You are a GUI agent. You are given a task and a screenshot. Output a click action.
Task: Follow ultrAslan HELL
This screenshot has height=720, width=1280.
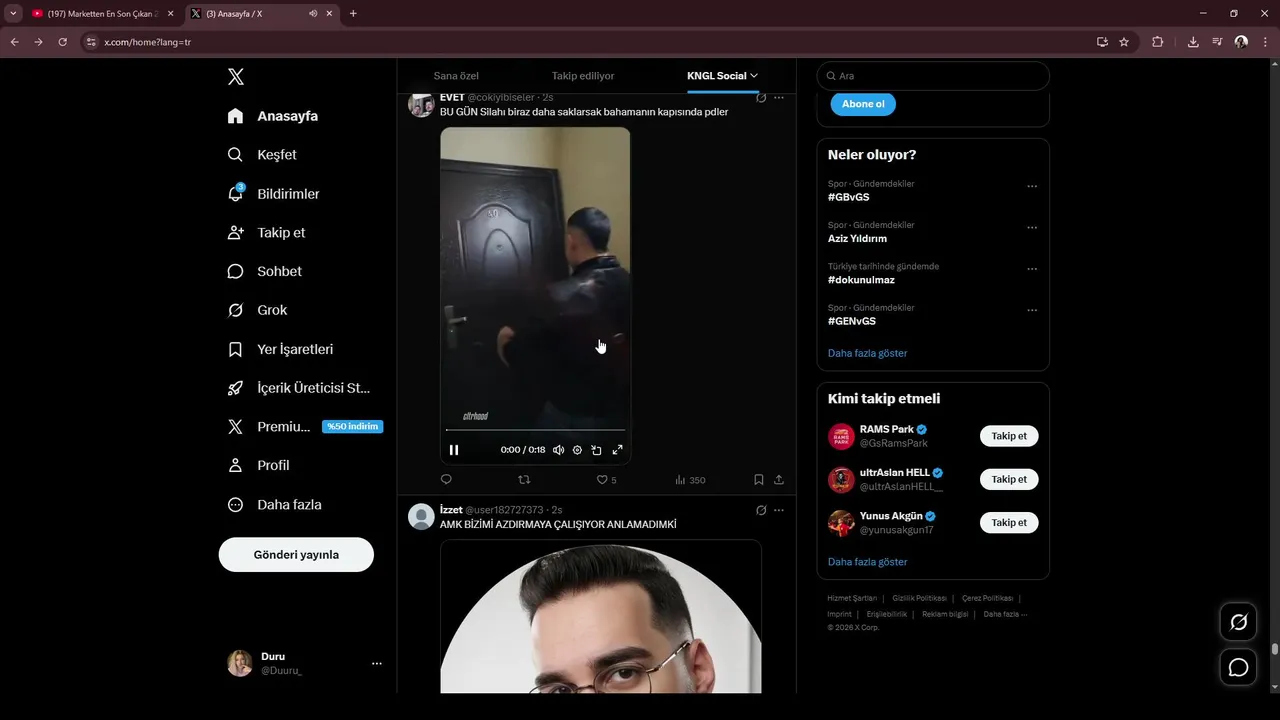(1009, 479)
